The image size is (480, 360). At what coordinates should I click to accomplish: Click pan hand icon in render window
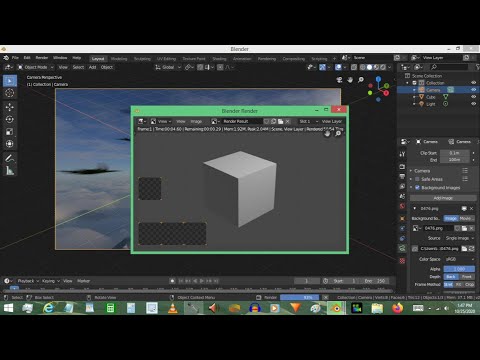tap(327, 134)
